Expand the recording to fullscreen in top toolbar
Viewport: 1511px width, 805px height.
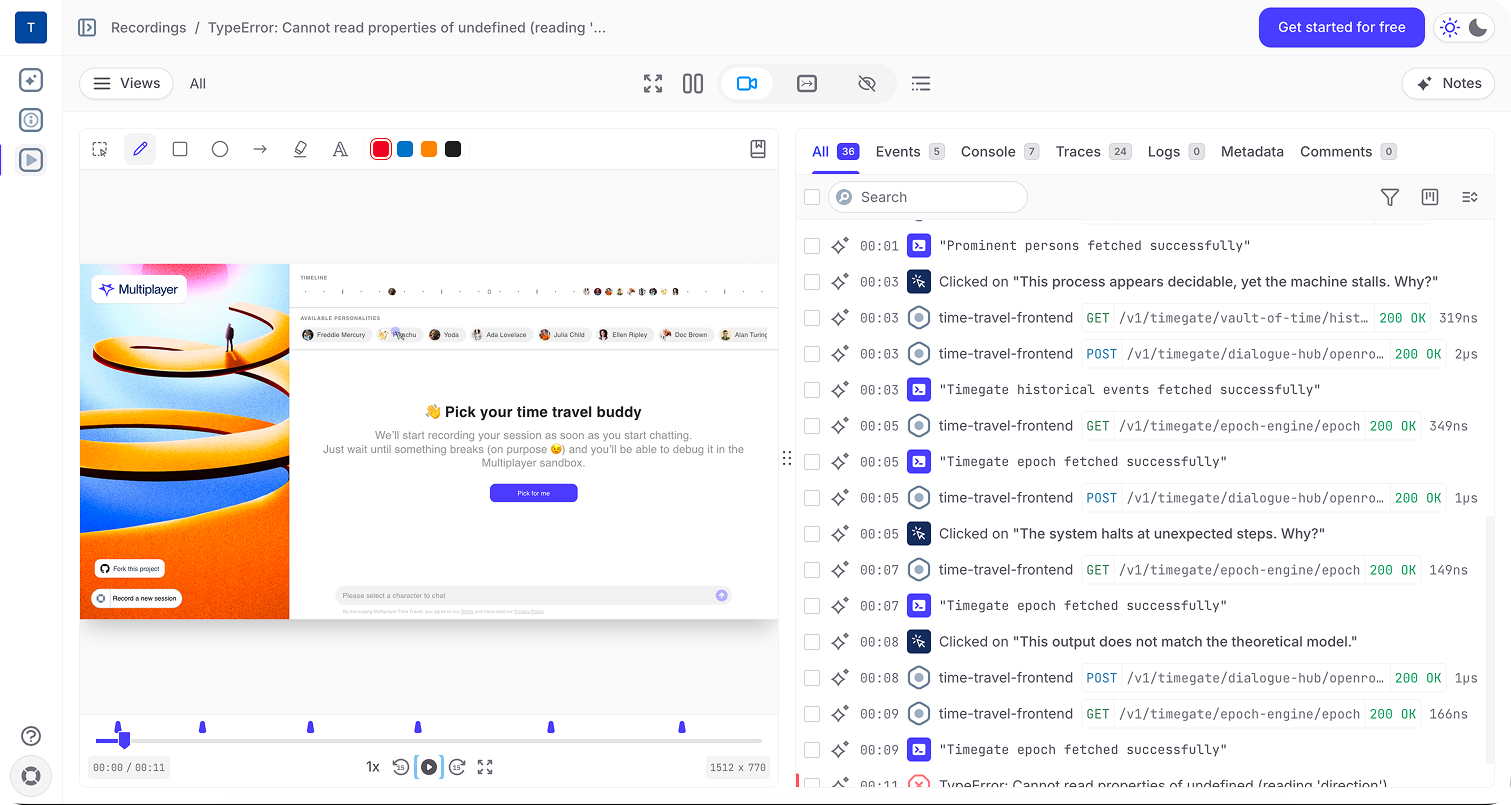(x=653, y=84)
